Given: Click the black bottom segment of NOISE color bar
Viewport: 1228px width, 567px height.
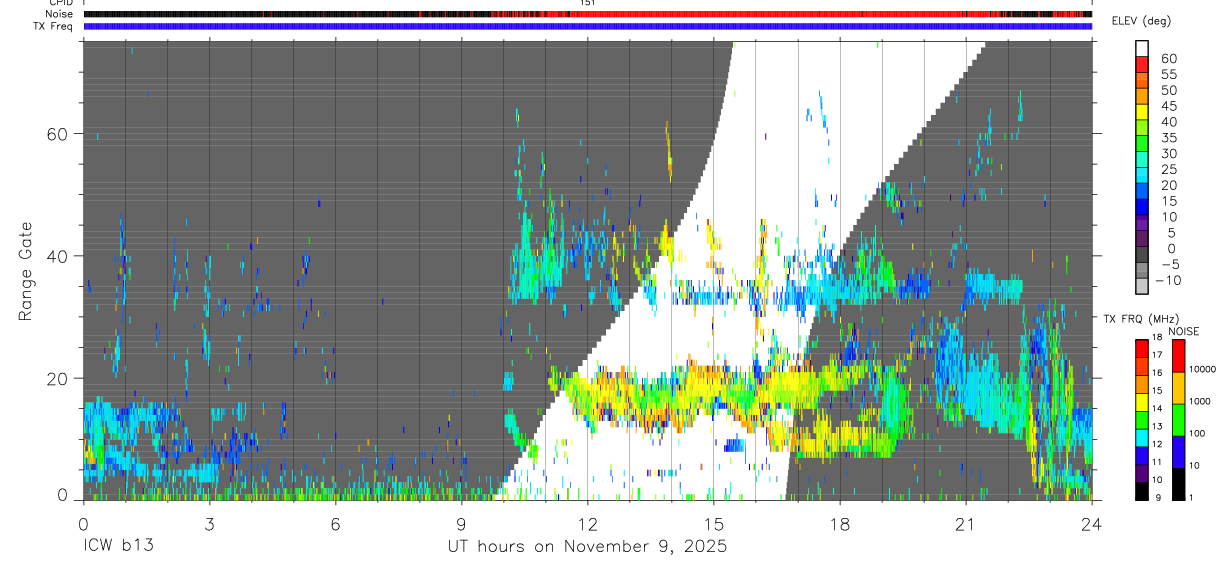Looking at the screenshot, I should [x=1178, y=484].
